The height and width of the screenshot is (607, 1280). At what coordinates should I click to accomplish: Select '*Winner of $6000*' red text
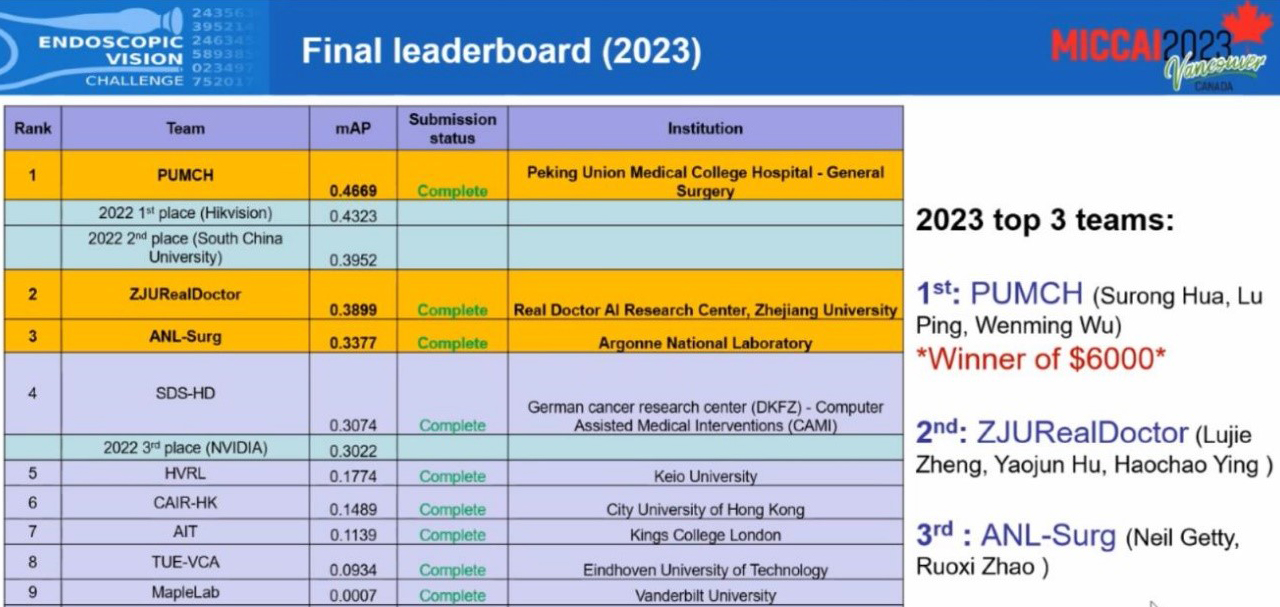(1041, 359)
